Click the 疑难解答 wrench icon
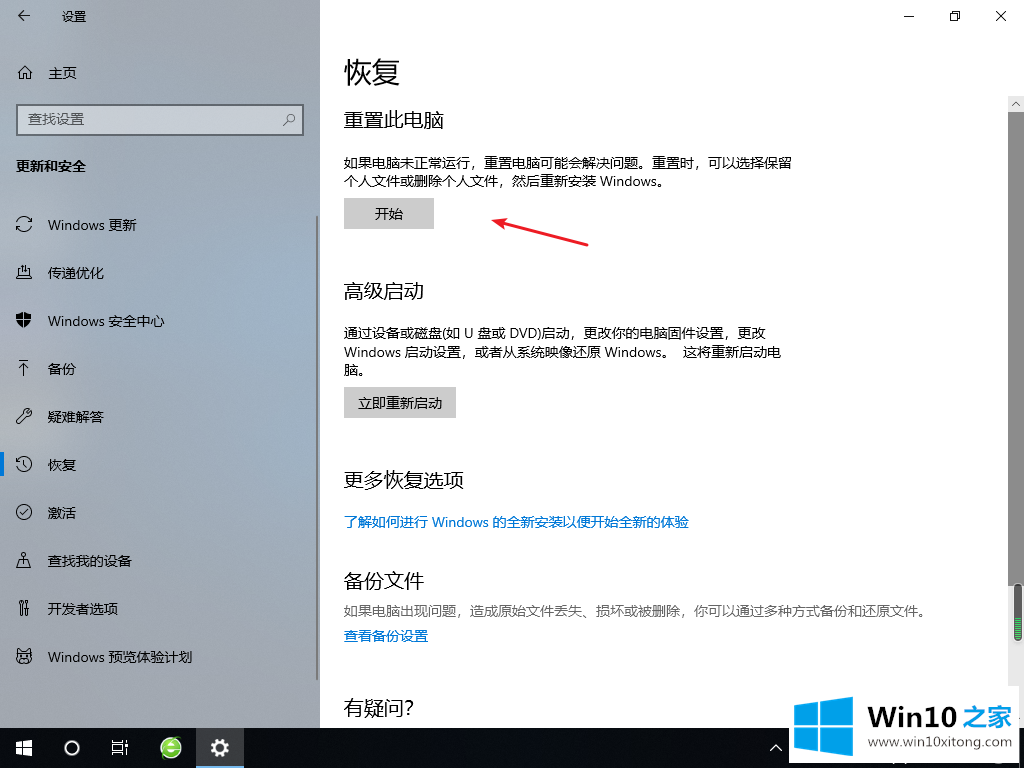The image size is (1024, 768). click(24, 417)
